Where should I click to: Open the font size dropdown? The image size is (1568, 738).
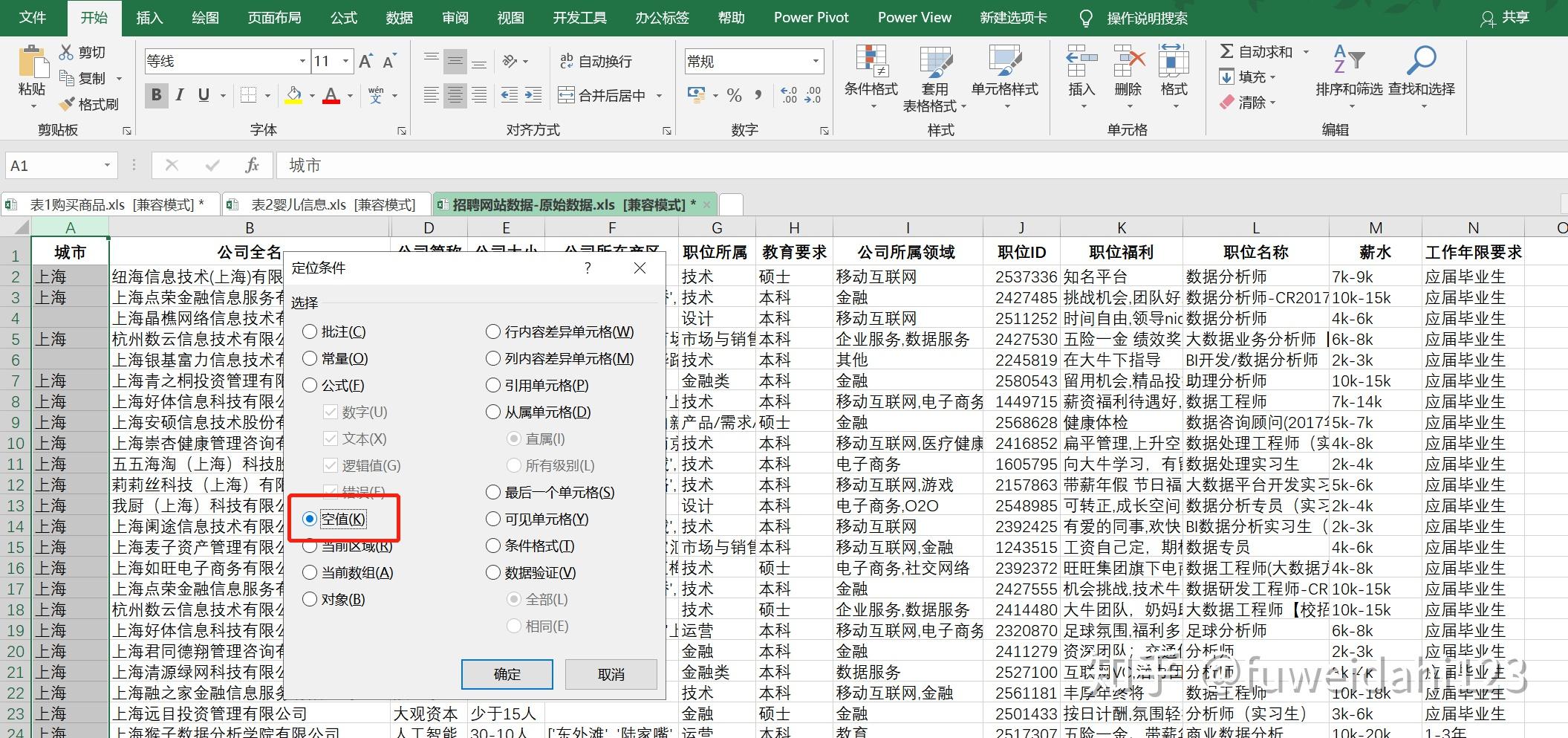tap(346, 61)
